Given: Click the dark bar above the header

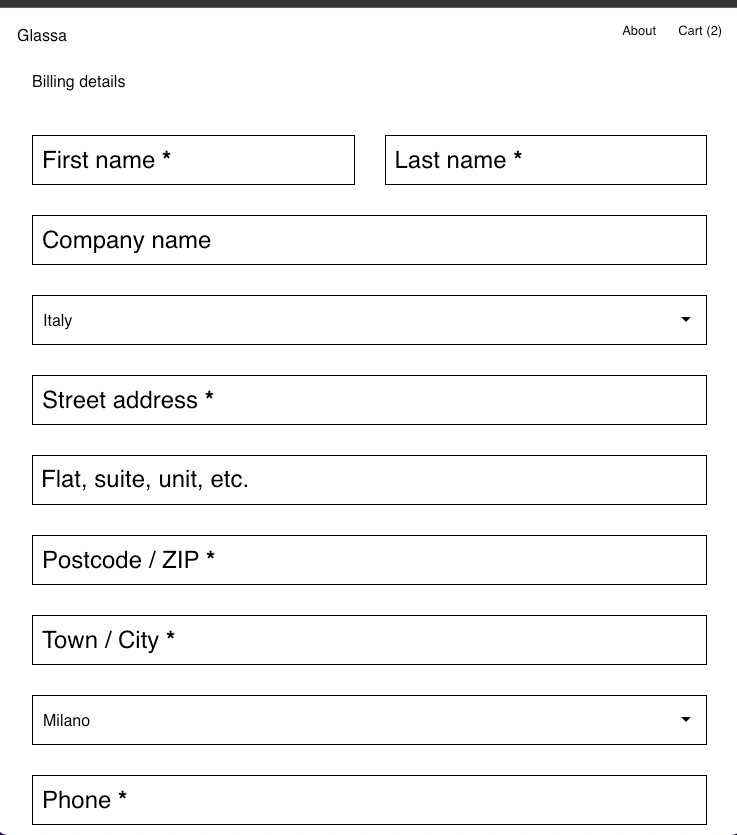Looking at the screenshot, I should click(x=368, y=3).
